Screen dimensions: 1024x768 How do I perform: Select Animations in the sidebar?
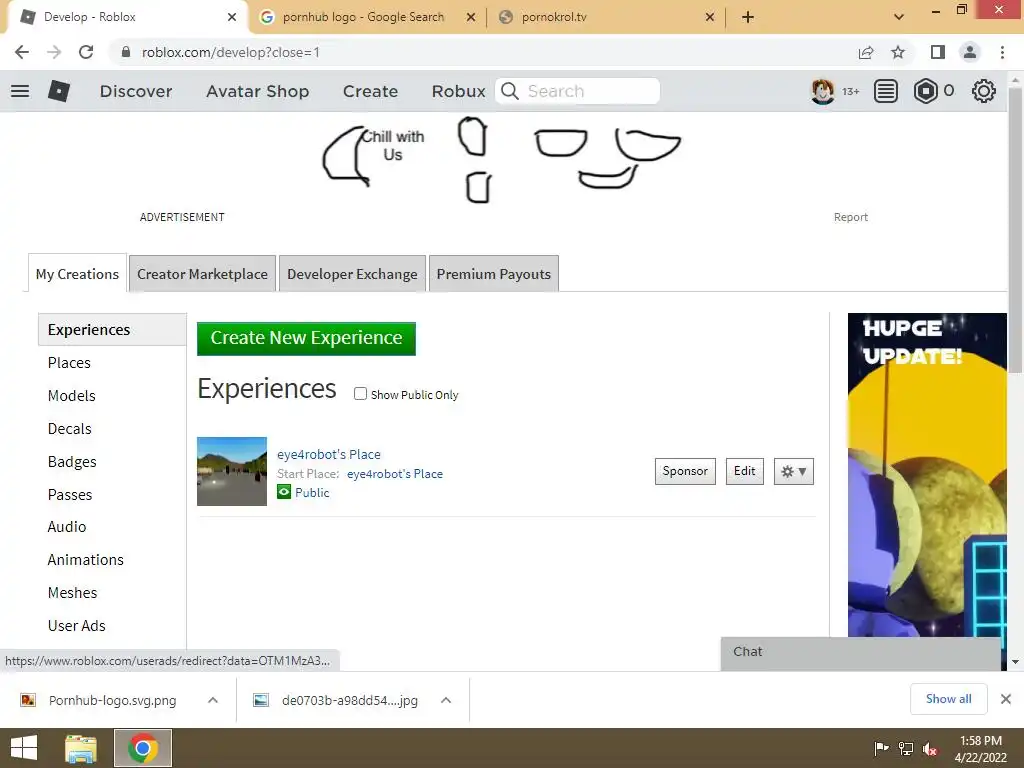[86, 560]
